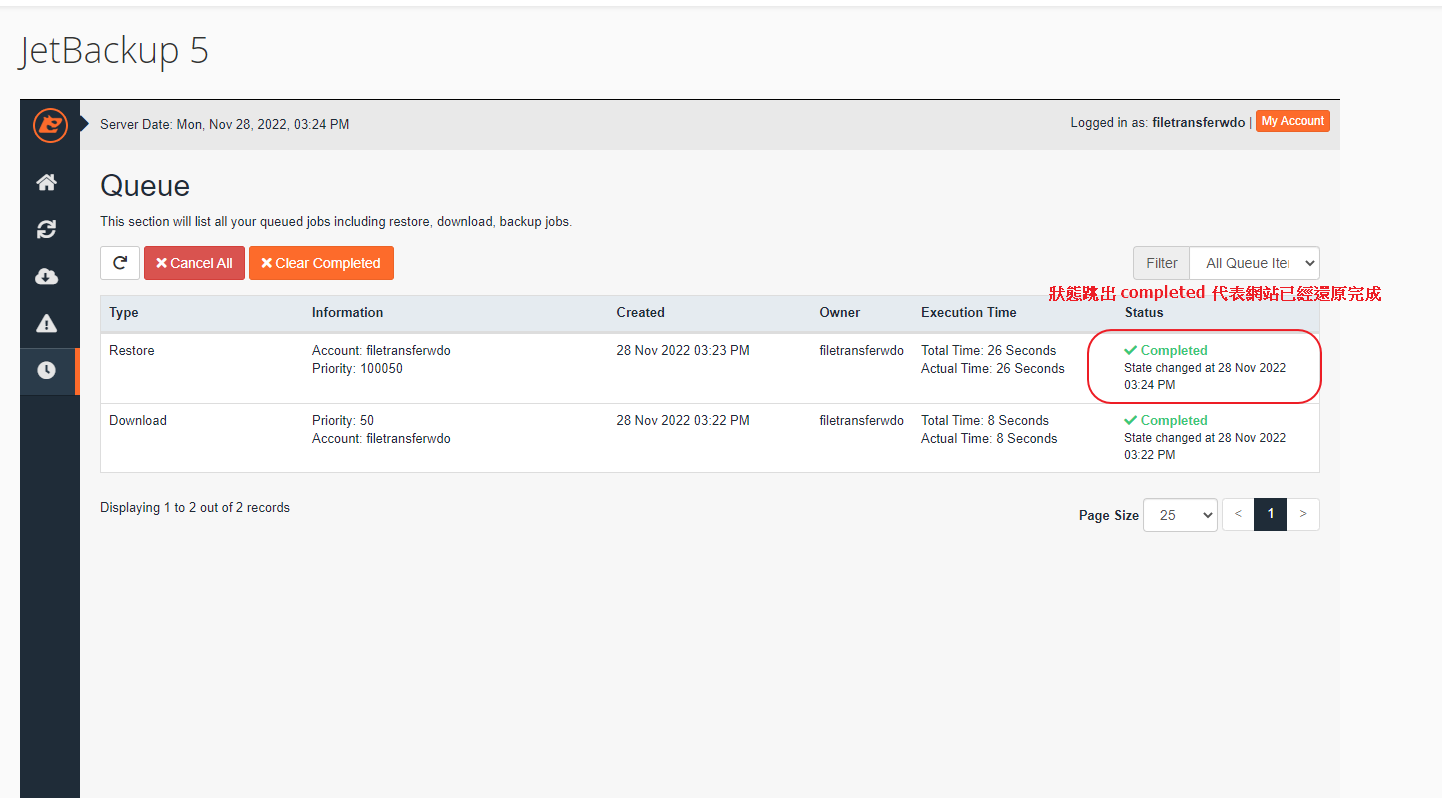Image resolution: width=1442 pixels, height=798 pixels.
Task: Click Completed status of Download job
Action: 1166,421
